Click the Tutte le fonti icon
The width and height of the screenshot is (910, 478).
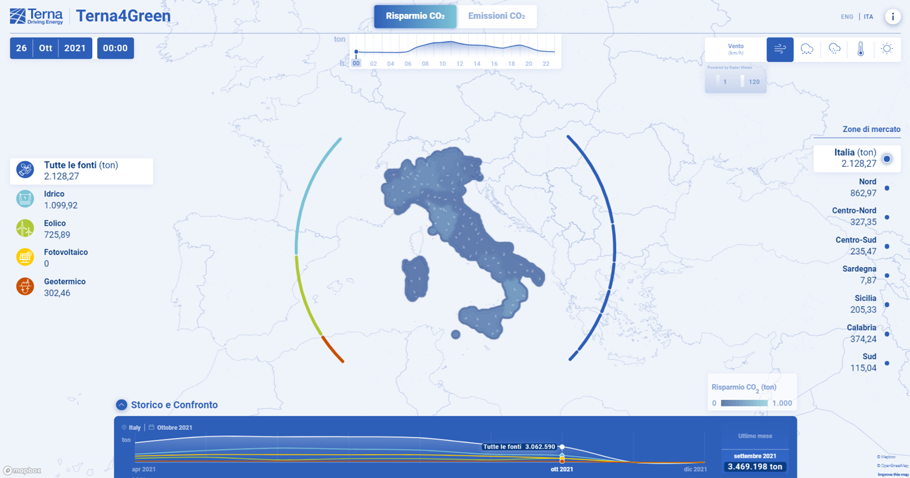[x=25, y=169]
